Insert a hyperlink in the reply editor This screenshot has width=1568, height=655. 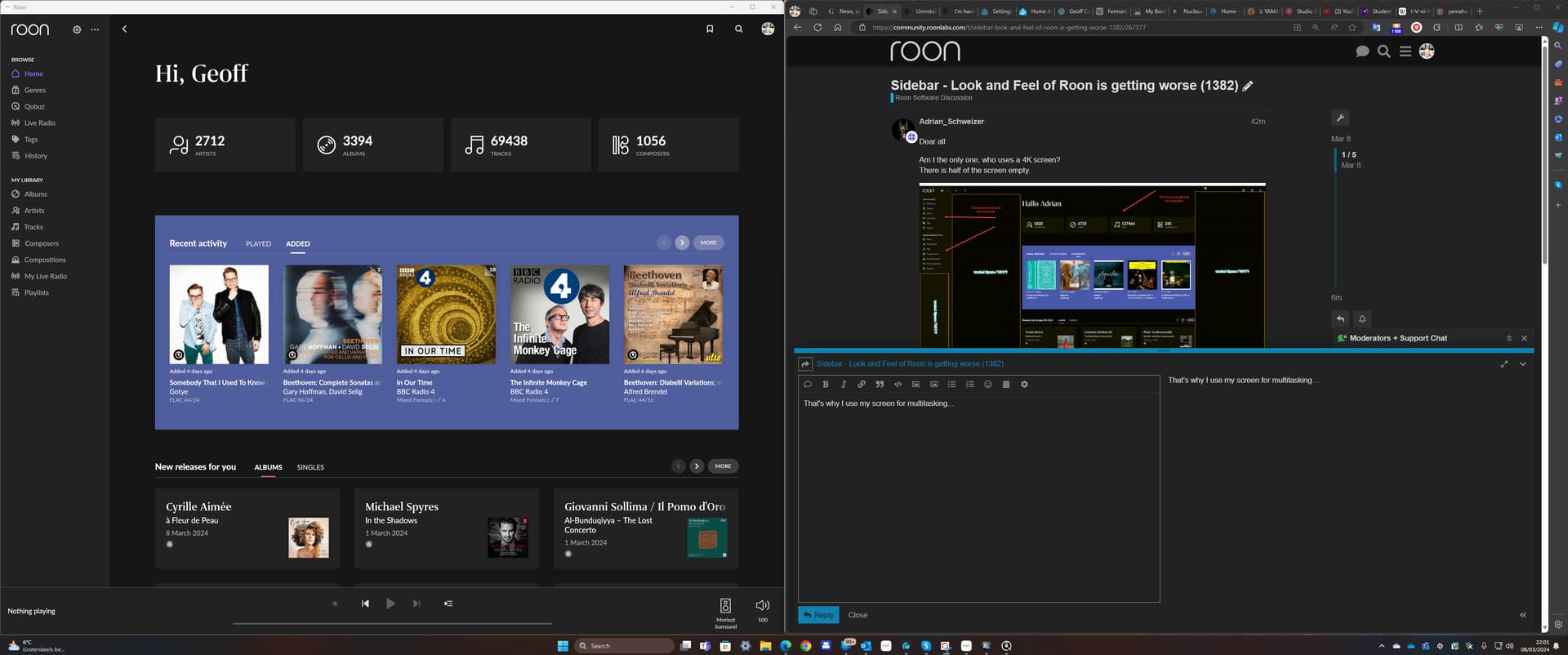[x=862, y=384]
